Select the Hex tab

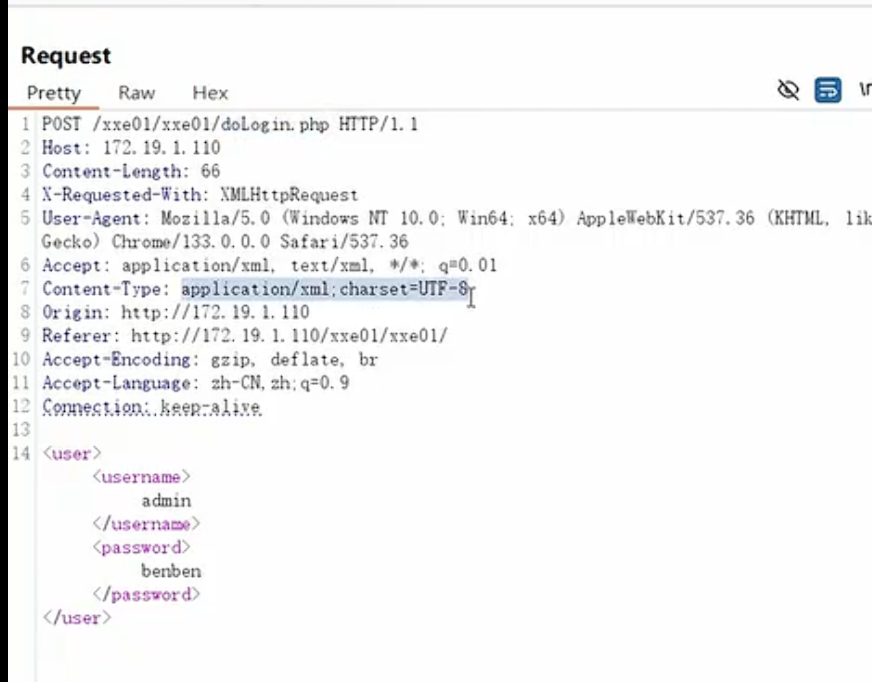pos(210,93)
